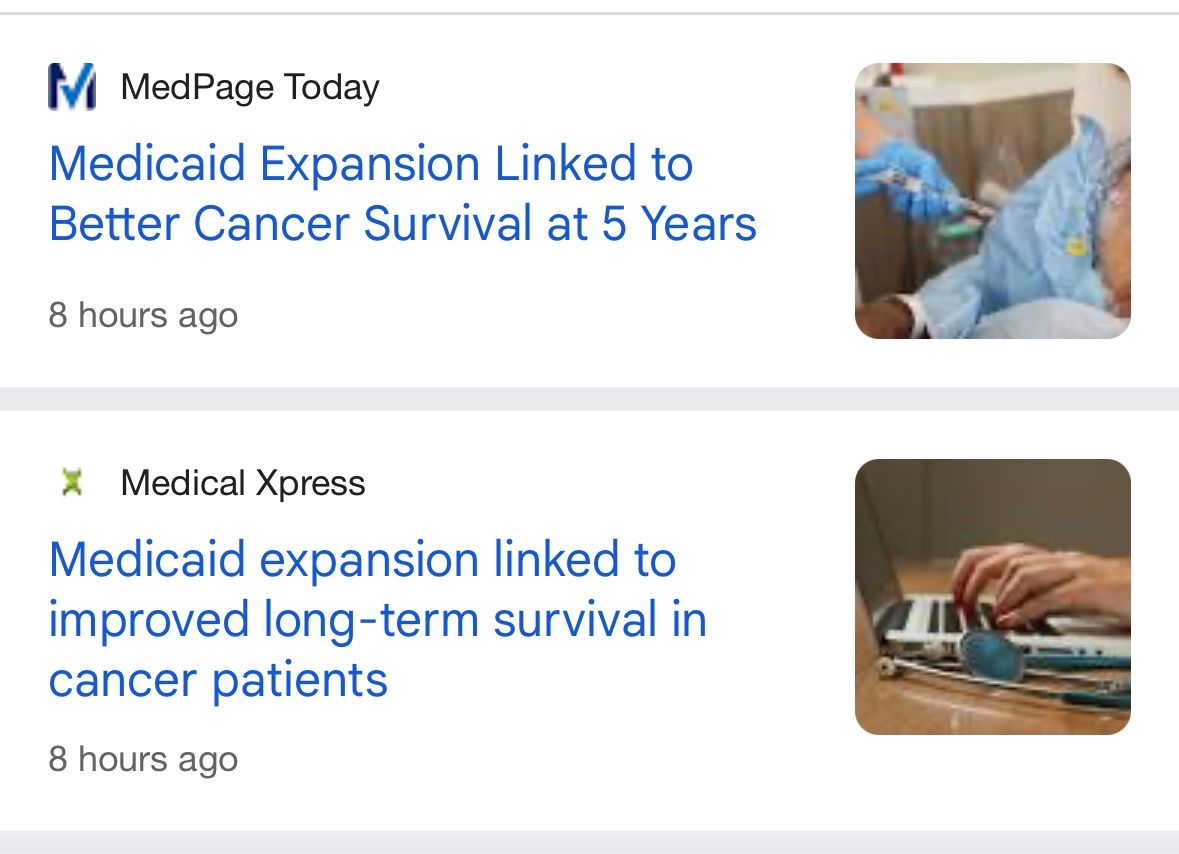
Task: Click the MedPage Today "M" logo icon
Action: [71, 87]
